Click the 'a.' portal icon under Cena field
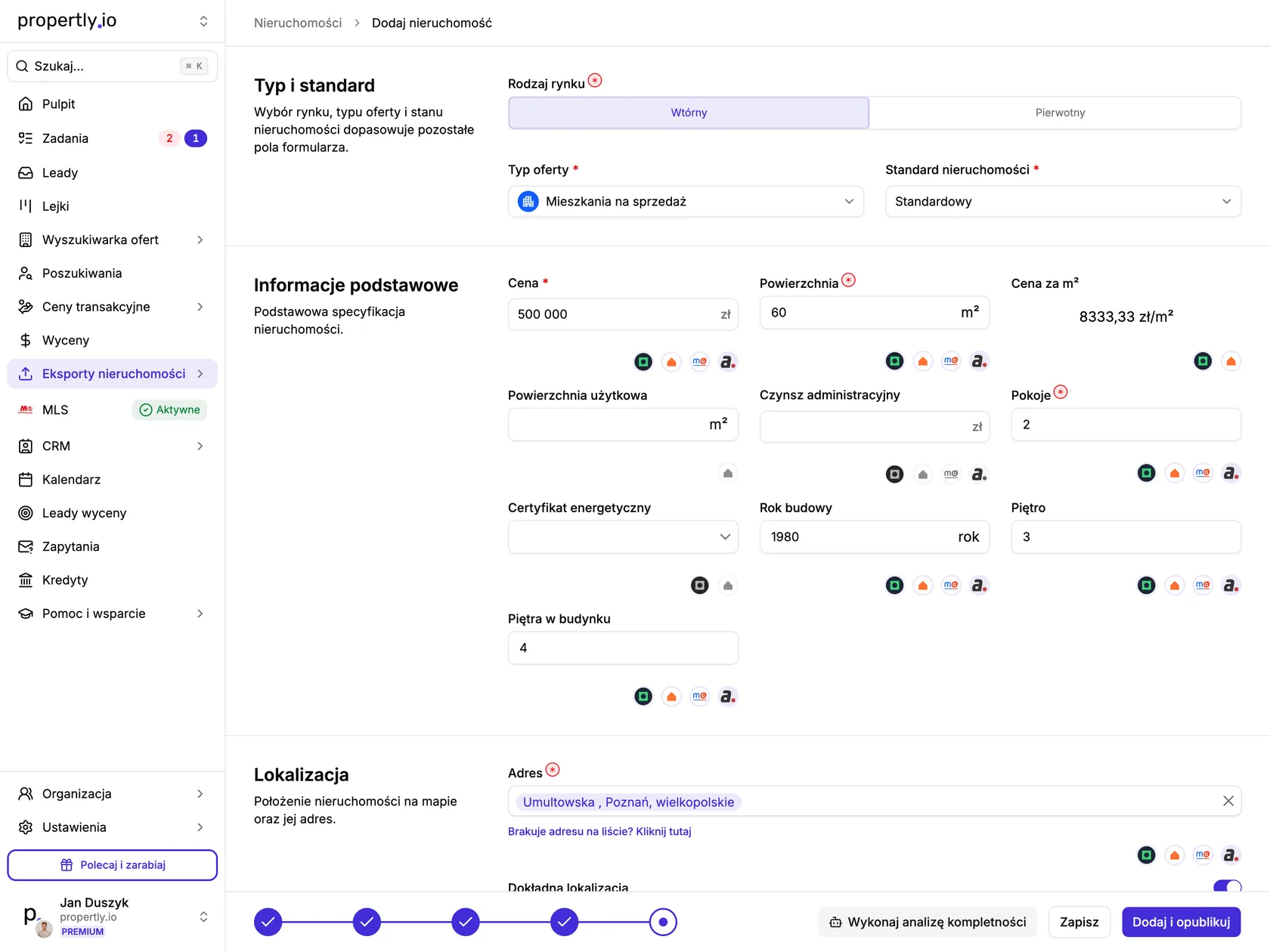This screenshot has width=1270, height=952. click(x=728, y=362)
